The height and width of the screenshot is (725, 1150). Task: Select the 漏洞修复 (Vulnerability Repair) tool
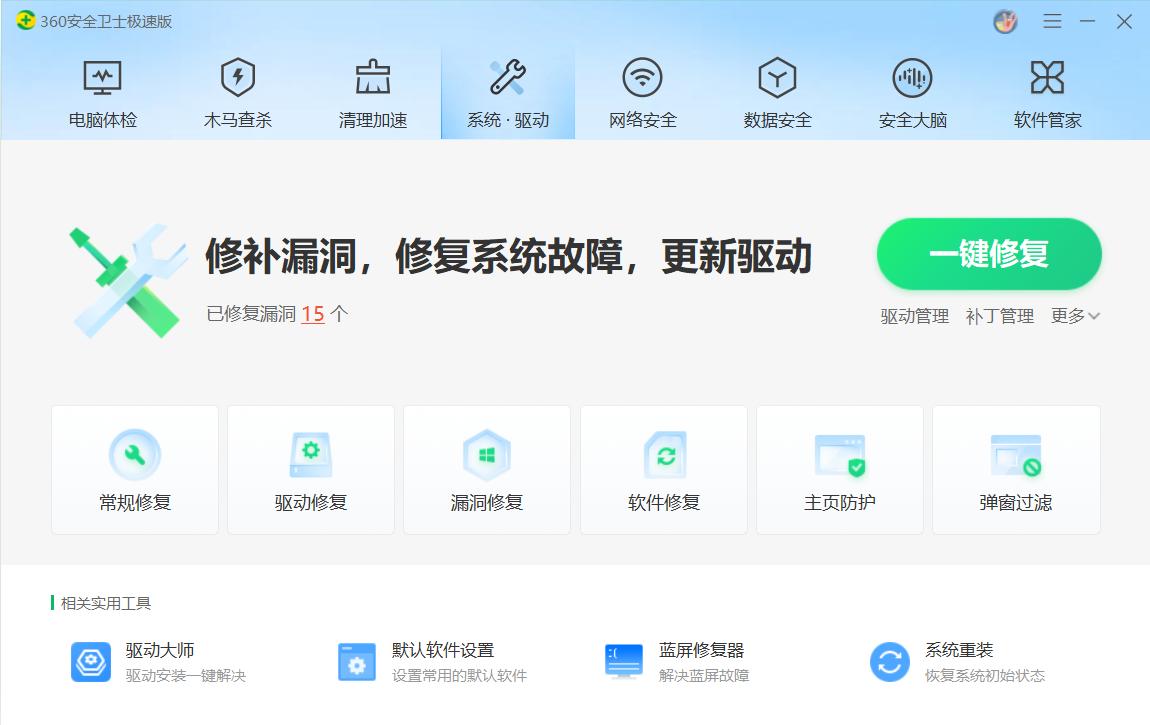click(x=487, y=469)
